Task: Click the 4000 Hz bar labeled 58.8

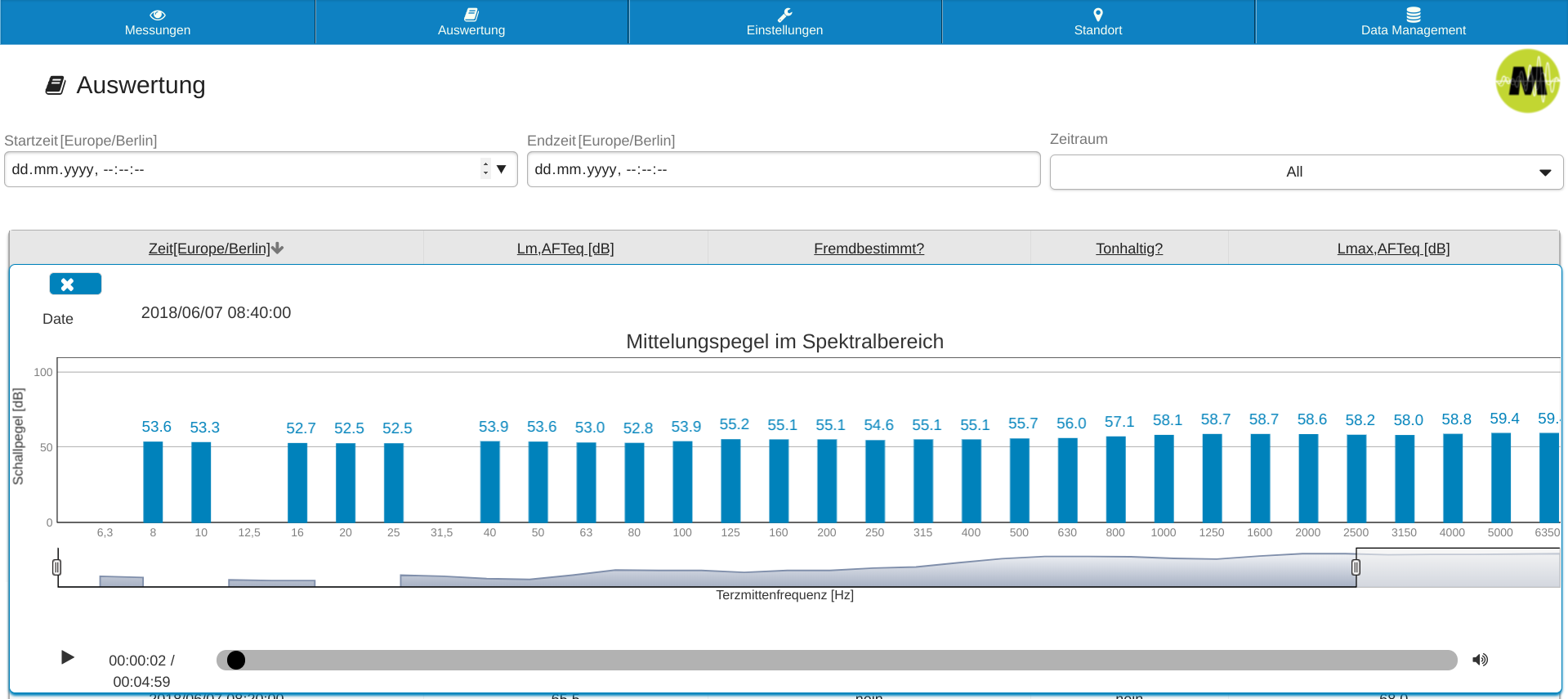Action: [1453, 478]
